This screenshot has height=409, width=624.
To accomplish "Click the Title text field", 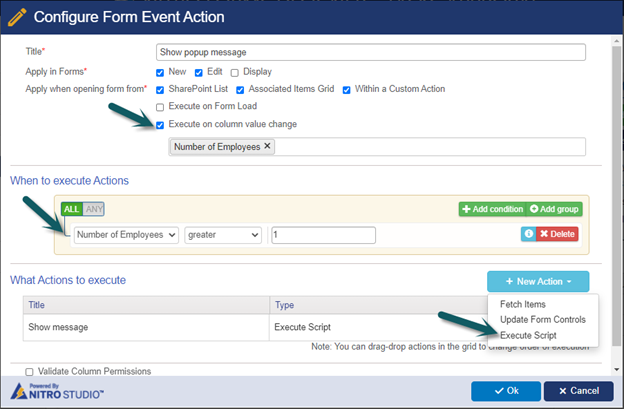I will (370, 52).
